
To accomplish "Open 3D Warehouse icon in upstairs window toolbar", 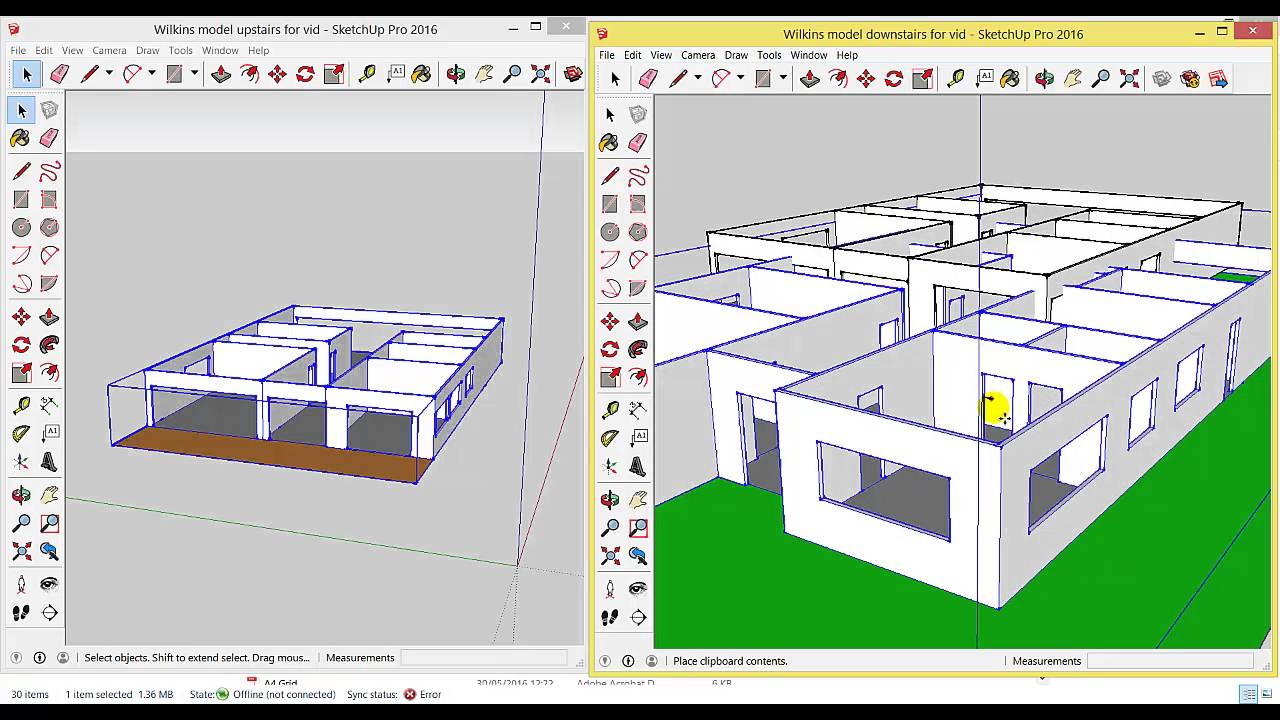I will click(x=573, y=74).
